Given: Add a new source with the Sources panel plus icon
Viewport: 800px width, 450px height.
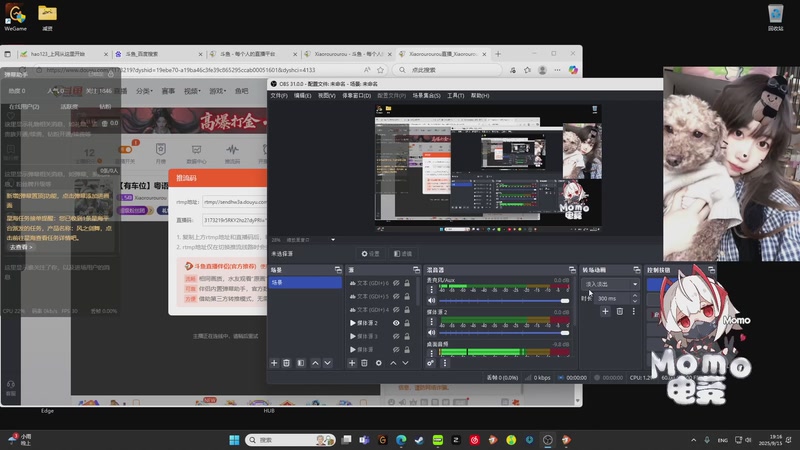Looking at the screenshot, I should pos(352,363).
